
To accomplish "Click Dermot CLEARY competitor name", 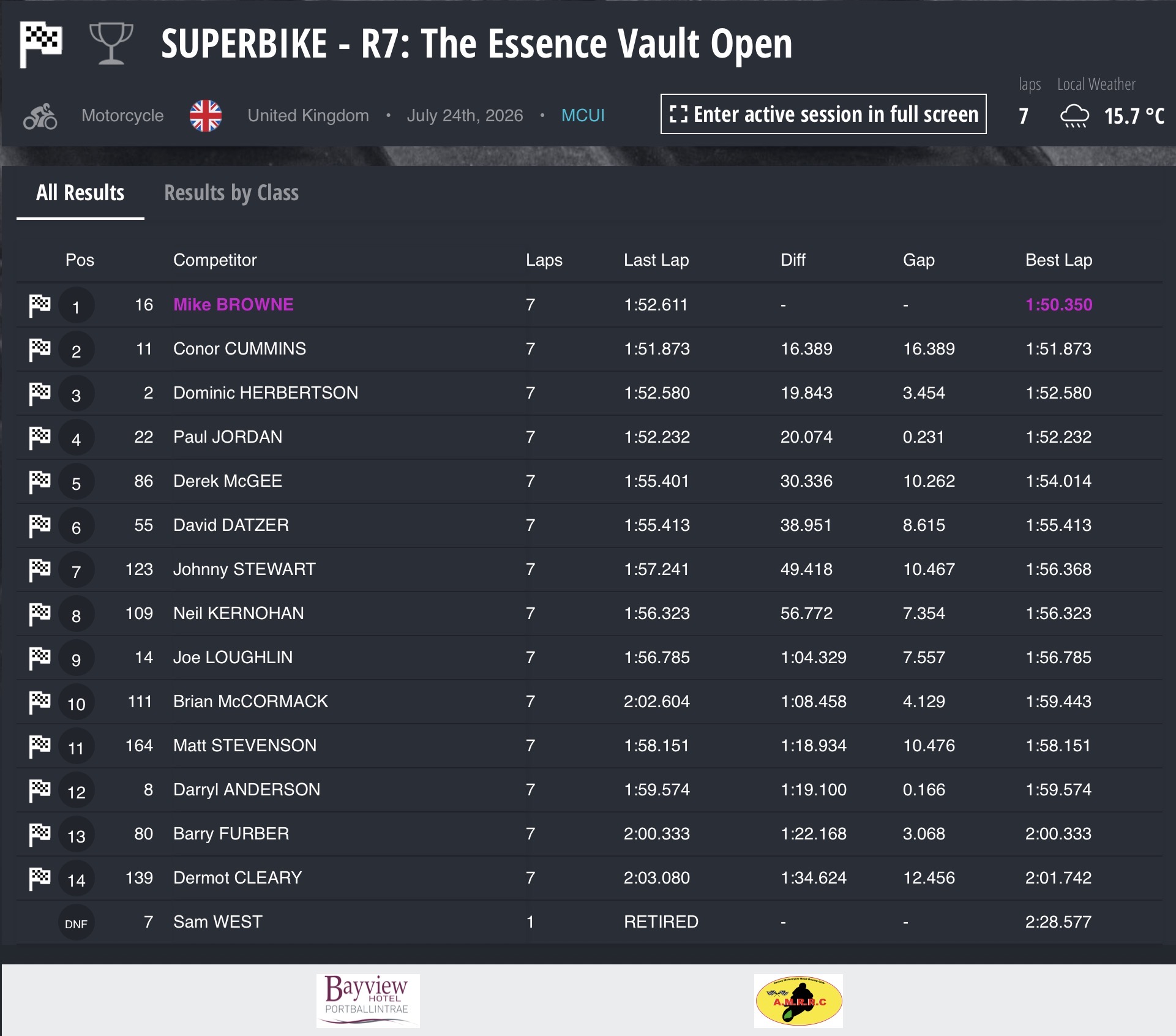I will click(x=238, y=878).
